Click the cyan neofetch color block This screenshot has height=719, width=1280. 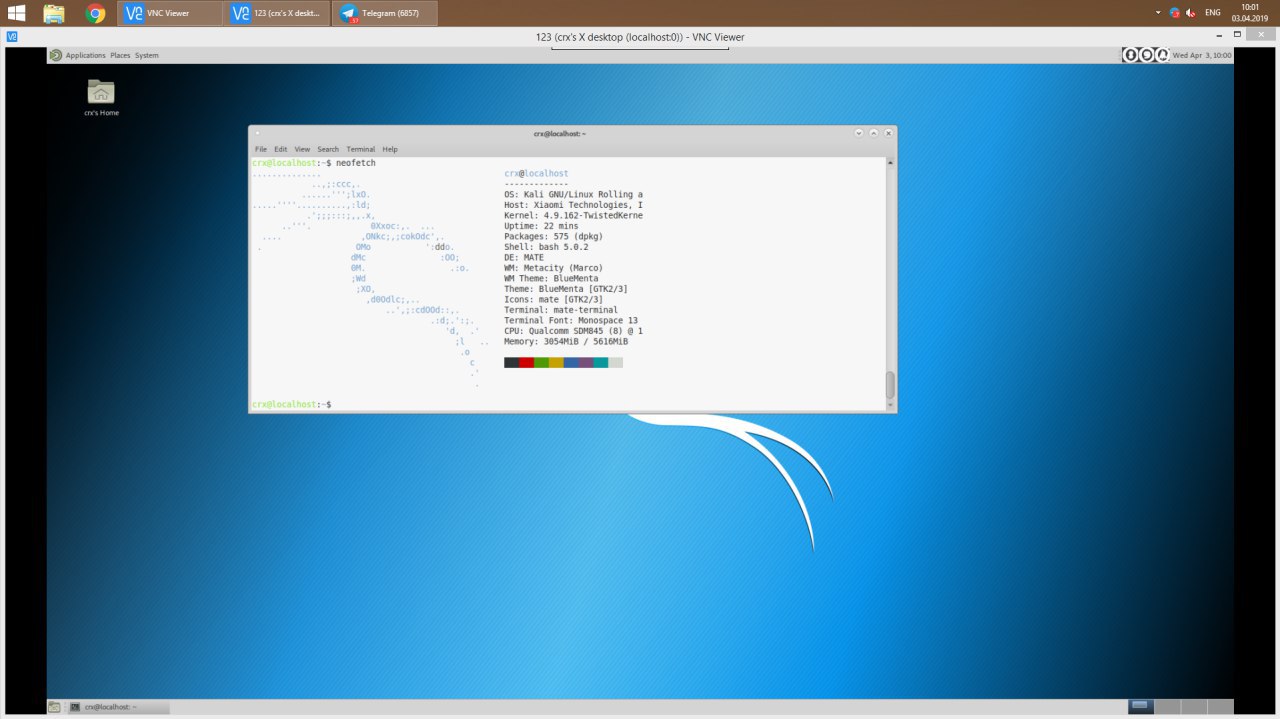click(601, 363)
